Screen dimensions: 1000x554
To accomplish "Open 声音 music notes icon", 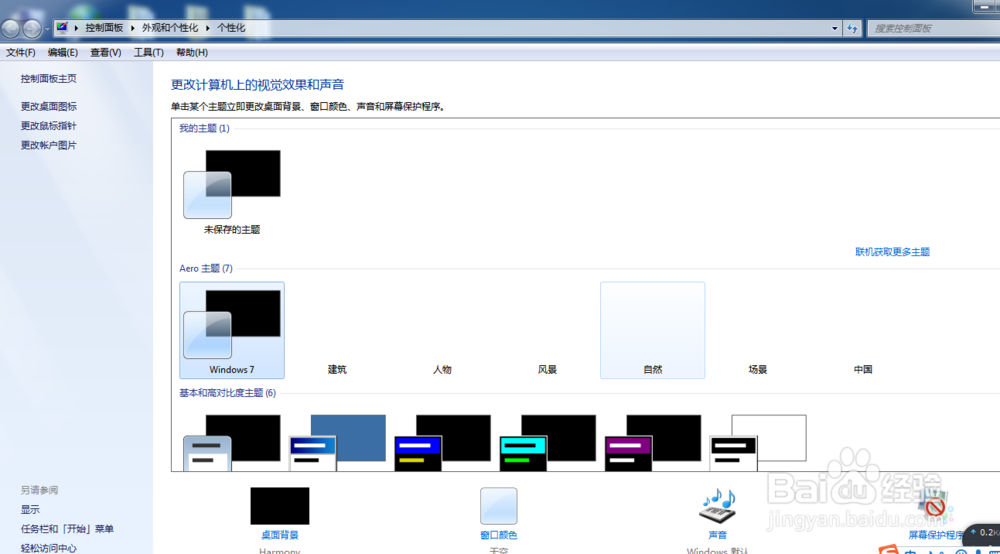I will point(717,506).
